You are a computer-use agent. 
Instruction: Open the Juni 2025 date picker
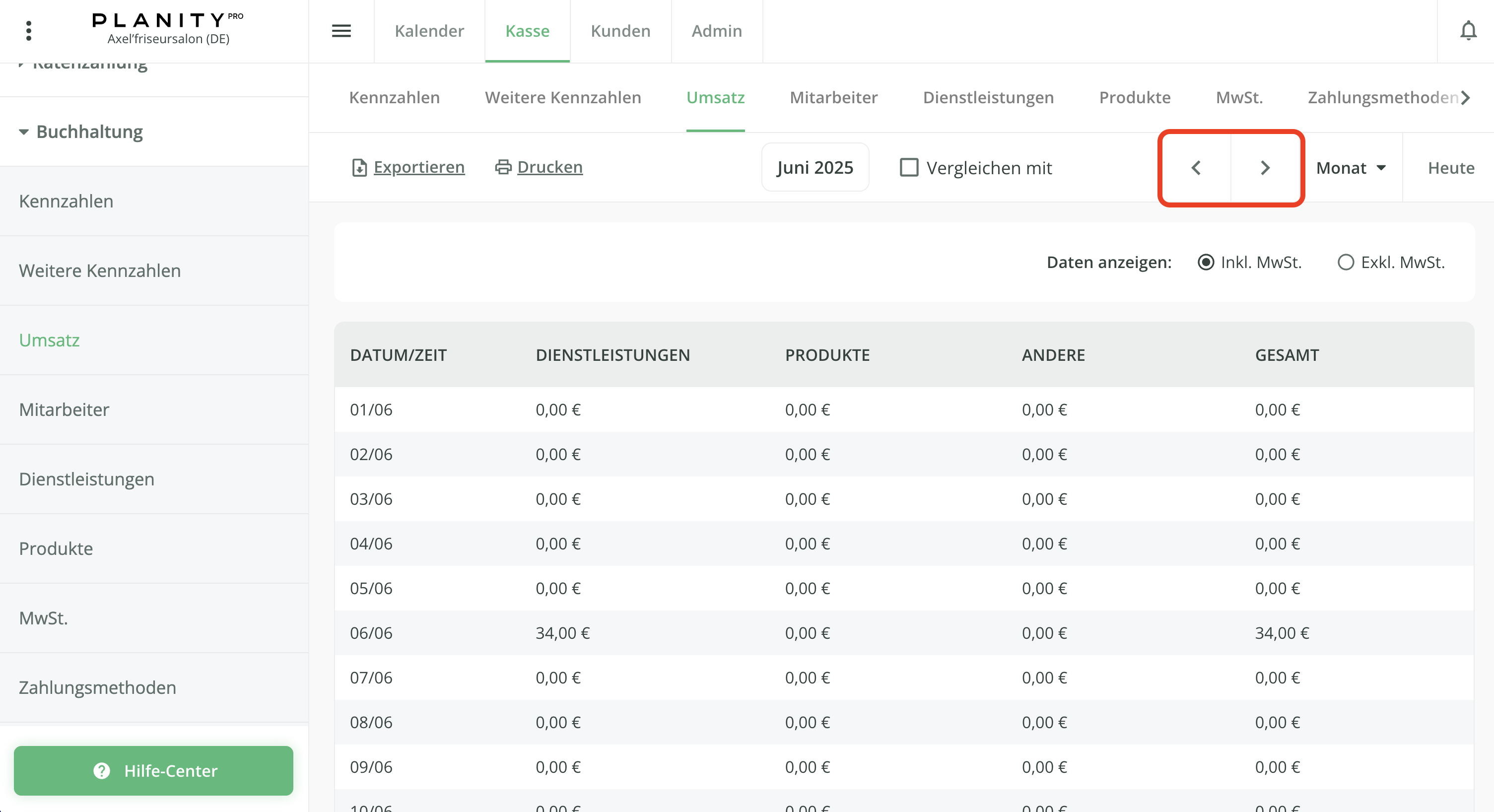(x=815, y=168)
